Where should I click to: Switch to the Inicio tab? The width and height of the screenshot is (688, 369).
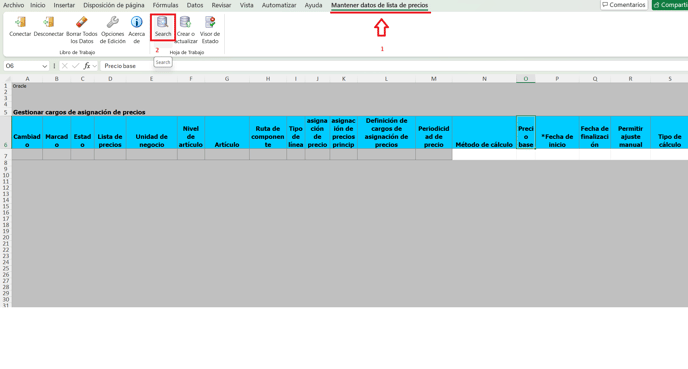38,5
